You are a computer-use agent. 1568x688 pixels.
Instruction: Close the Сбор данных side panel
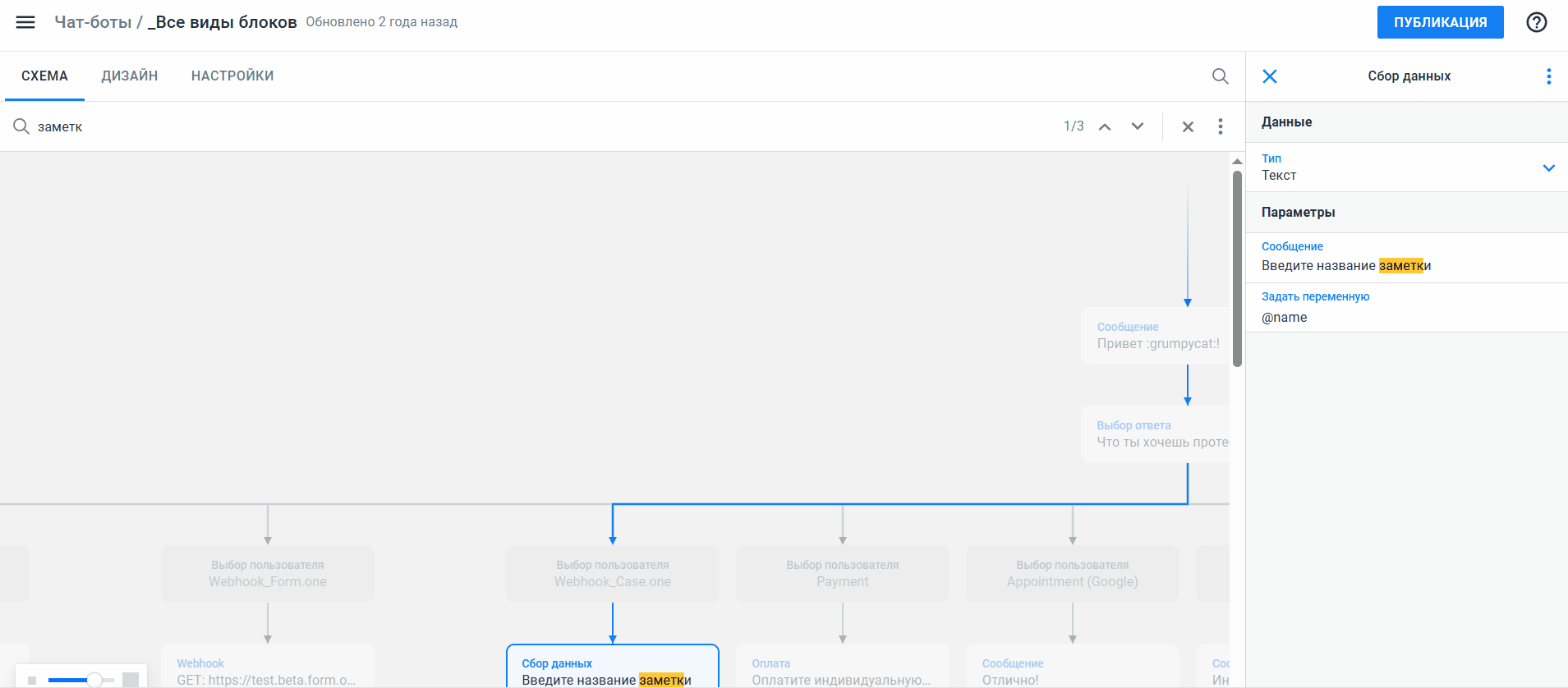coord(1269,76)
